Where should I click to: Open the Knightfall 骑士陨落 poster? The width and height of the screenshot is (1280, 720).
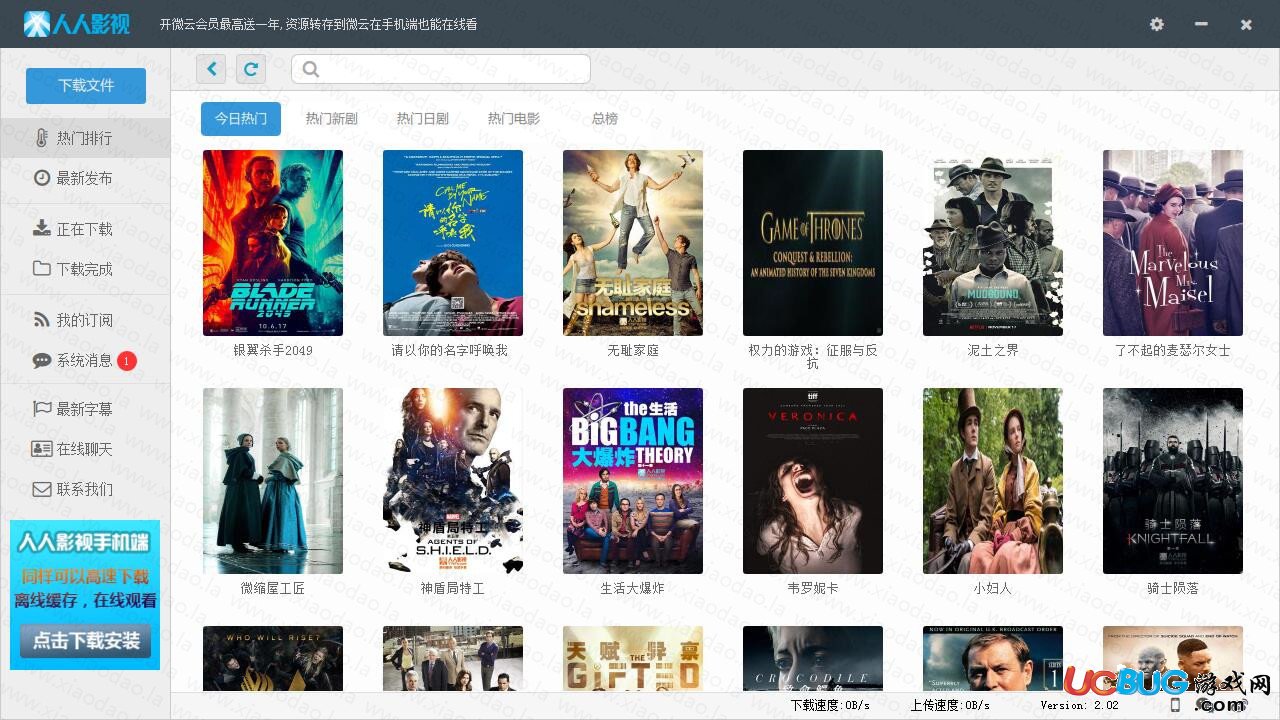click(1173, 481)
